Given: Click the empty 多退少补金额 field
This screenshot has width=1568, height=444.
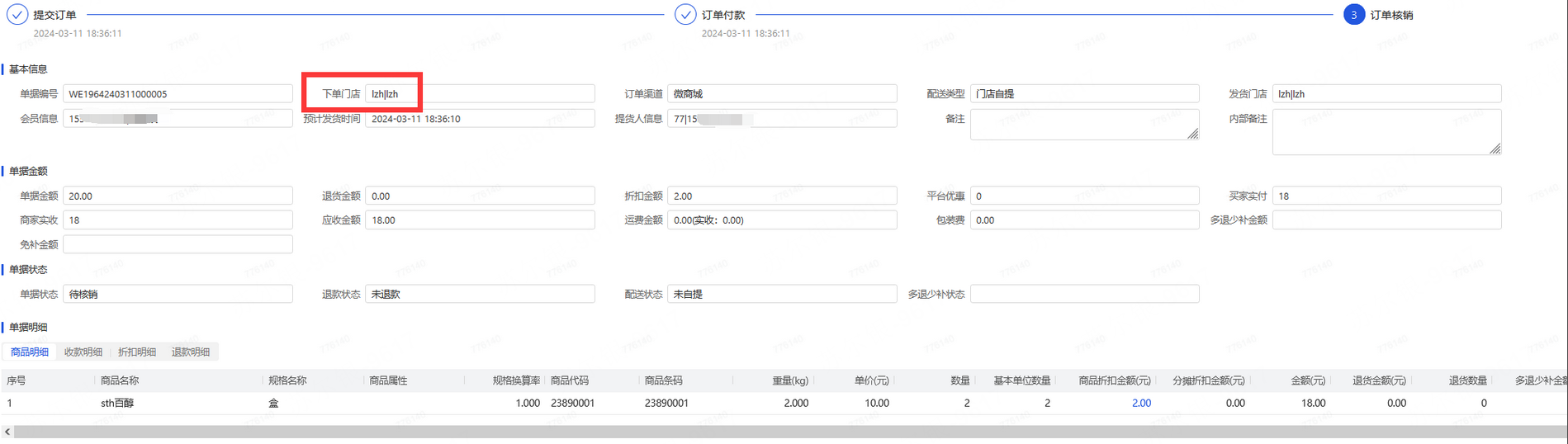Looking at the screenshot, I should click(x=1386, y=220).
